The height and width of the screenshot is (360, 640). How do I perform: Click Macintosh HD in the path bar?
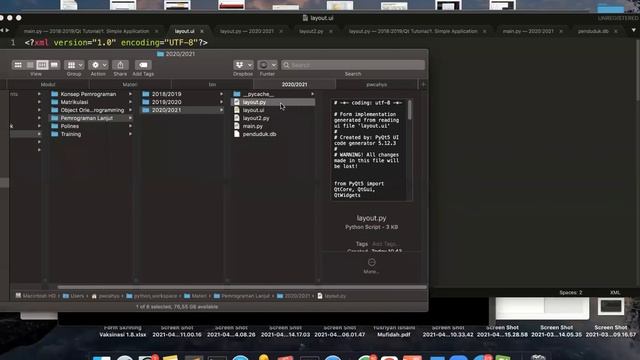[36, 296]
